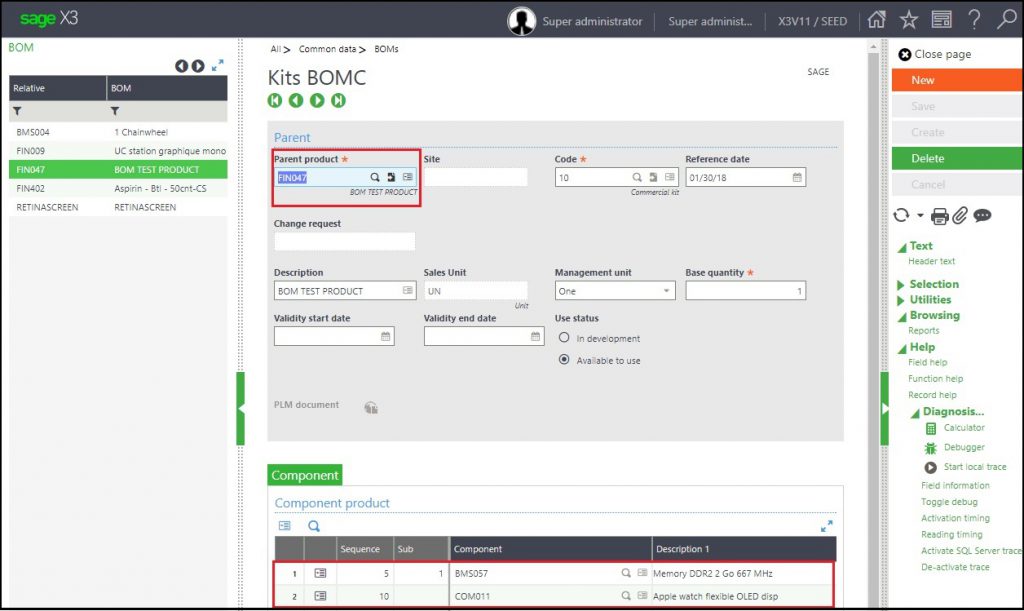Open the row card icon for COM011 line
Viewport: 1024px width, 611px height.
pyautogui.click(x=320, y=596)
